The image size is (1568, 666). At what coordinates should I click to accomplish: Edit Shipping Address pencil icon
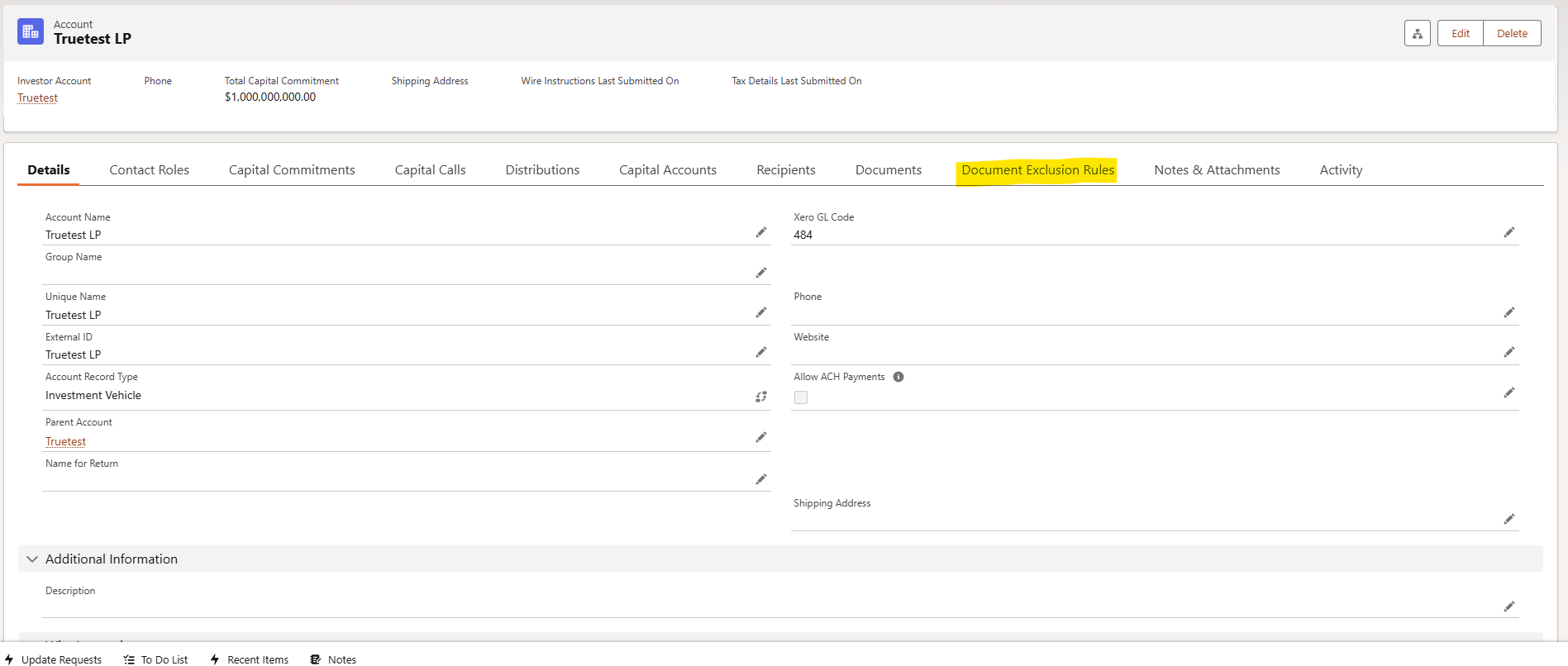coord(1509,519)
